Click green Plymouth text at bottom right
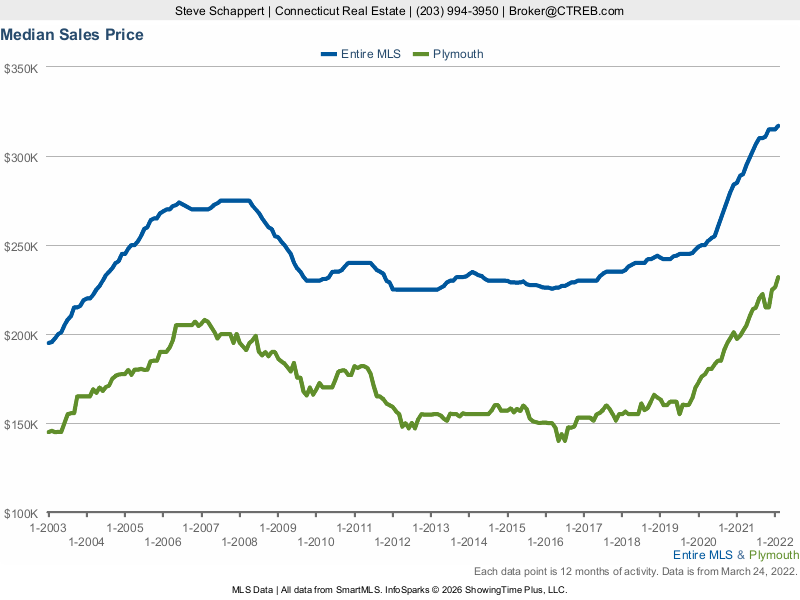The width and height of the screenshot is (800, 600). 774,555
